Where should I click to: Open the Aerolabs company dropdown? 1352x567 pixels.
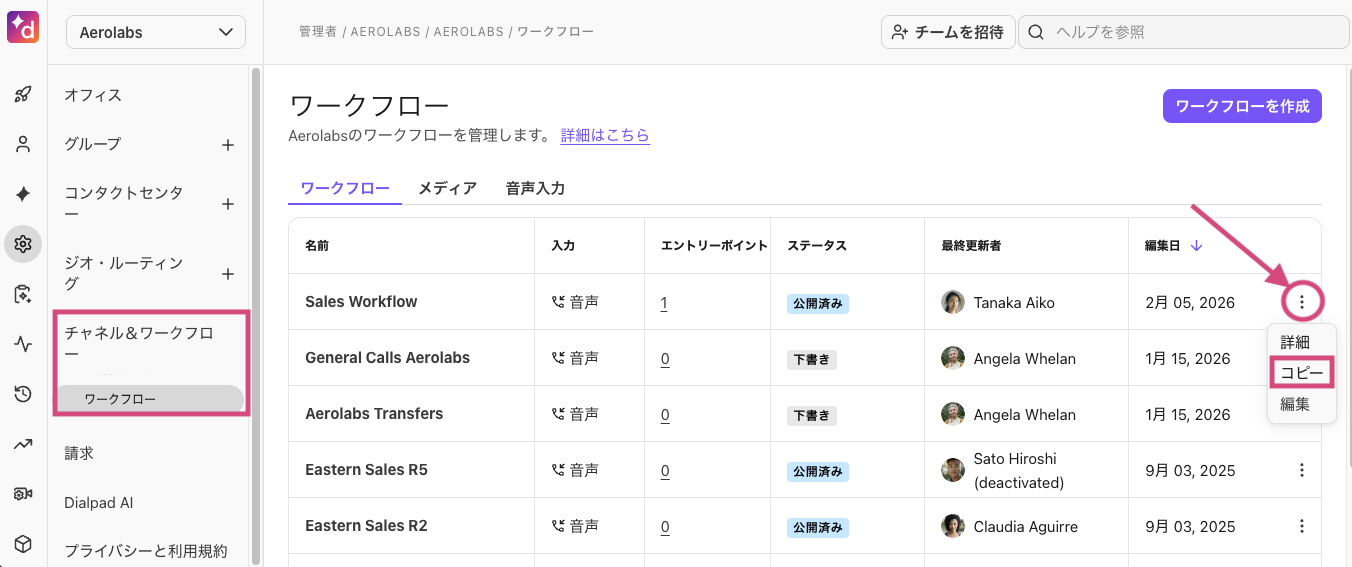156,32
